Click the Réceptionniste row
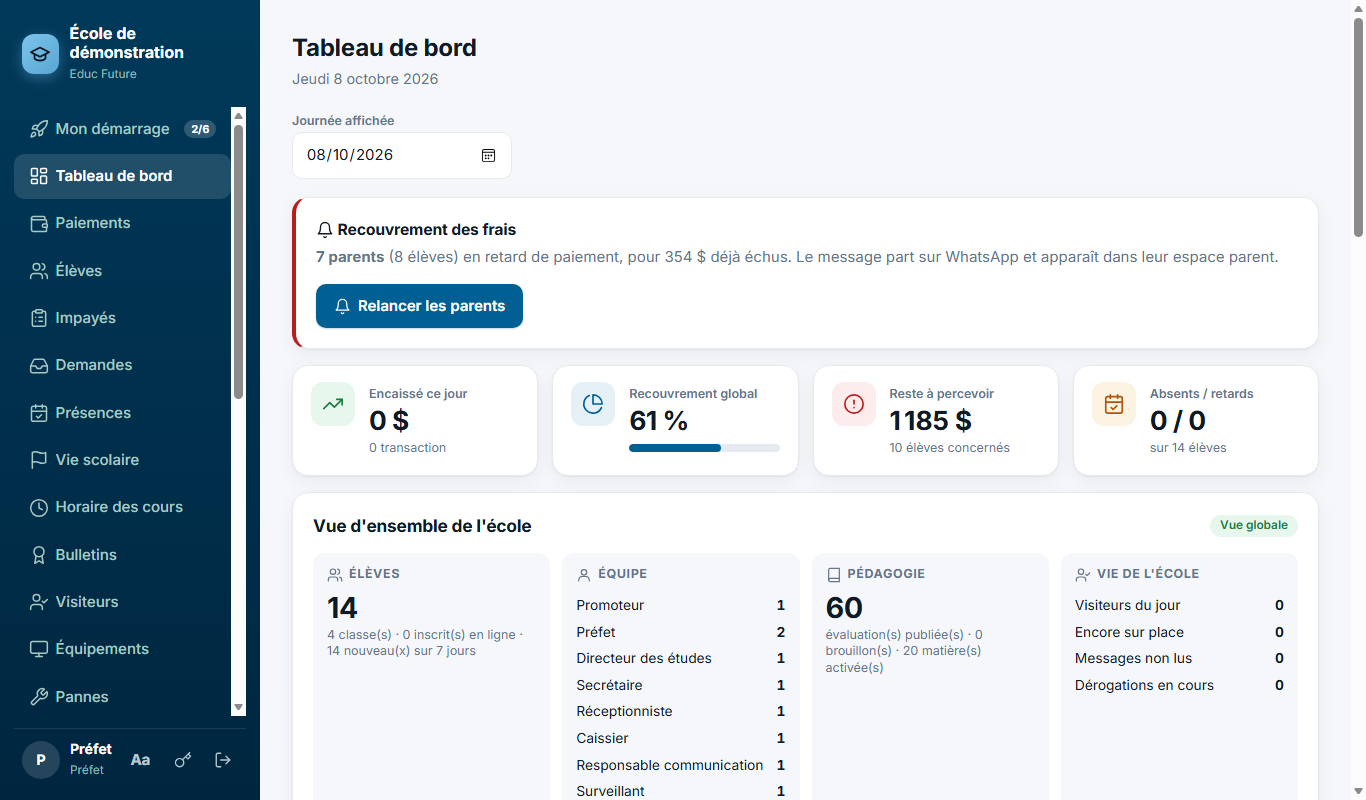 (681, 711)
